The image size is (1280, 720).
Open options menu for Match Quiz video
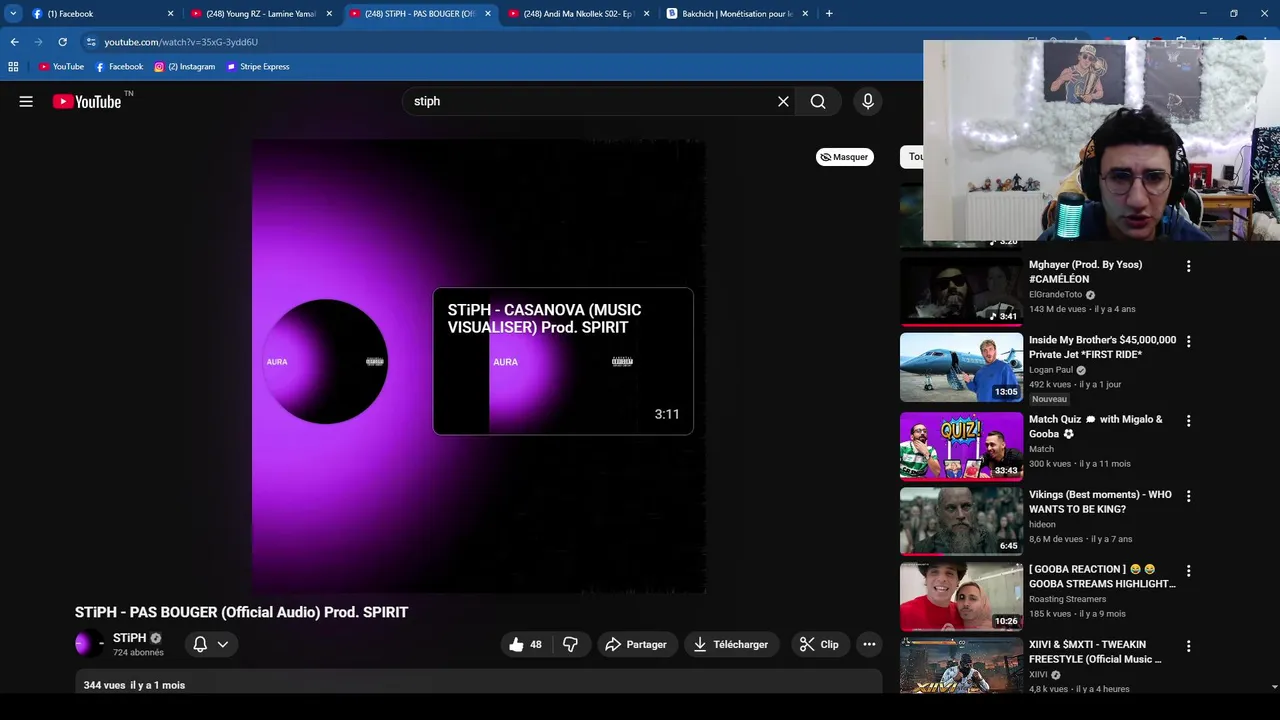tap(1188, 421)
